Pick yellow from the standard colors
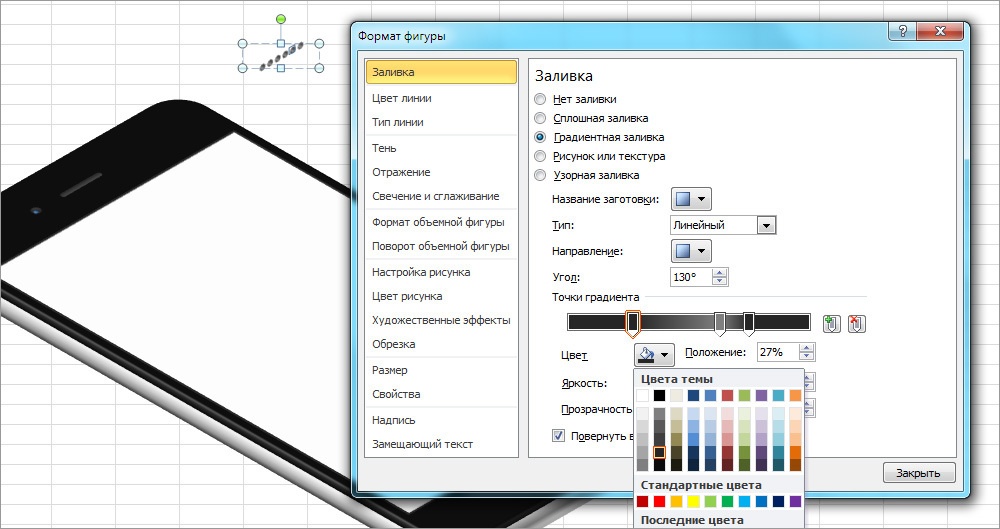This screenshot has width=1000, height=529. (693, 502)
